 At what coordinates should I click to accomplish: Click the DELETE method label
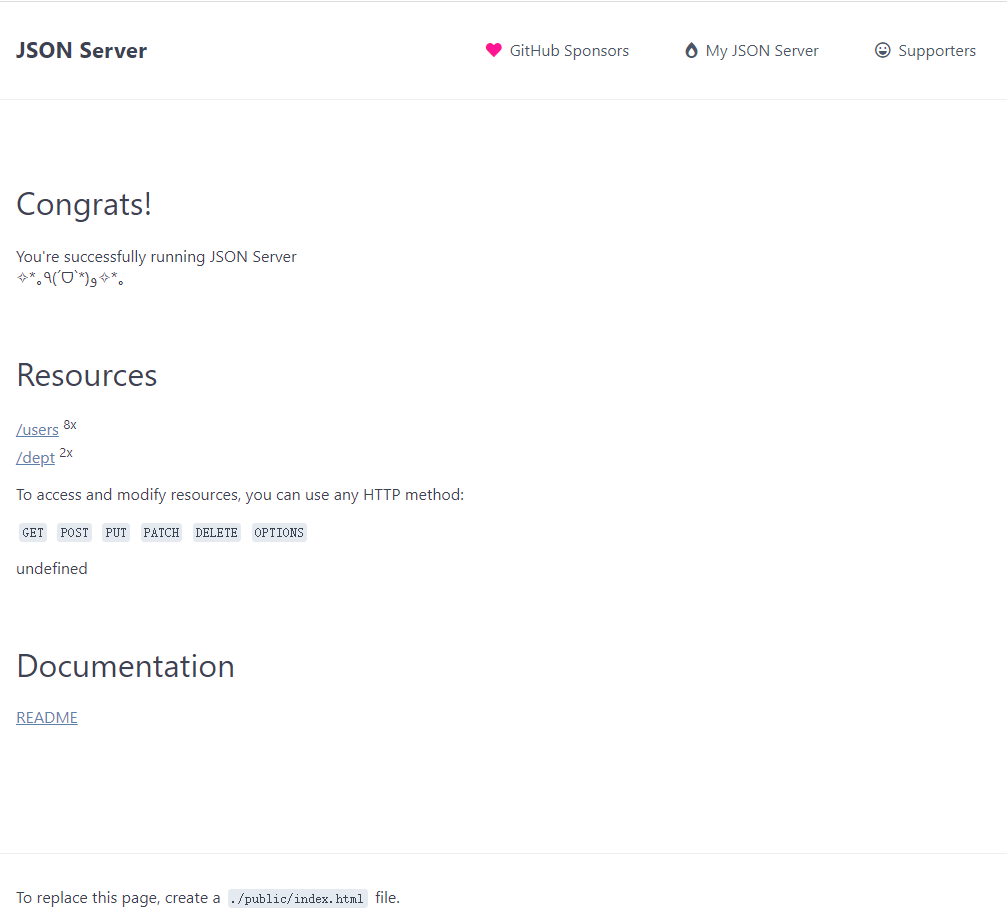[x=216, y=532]
